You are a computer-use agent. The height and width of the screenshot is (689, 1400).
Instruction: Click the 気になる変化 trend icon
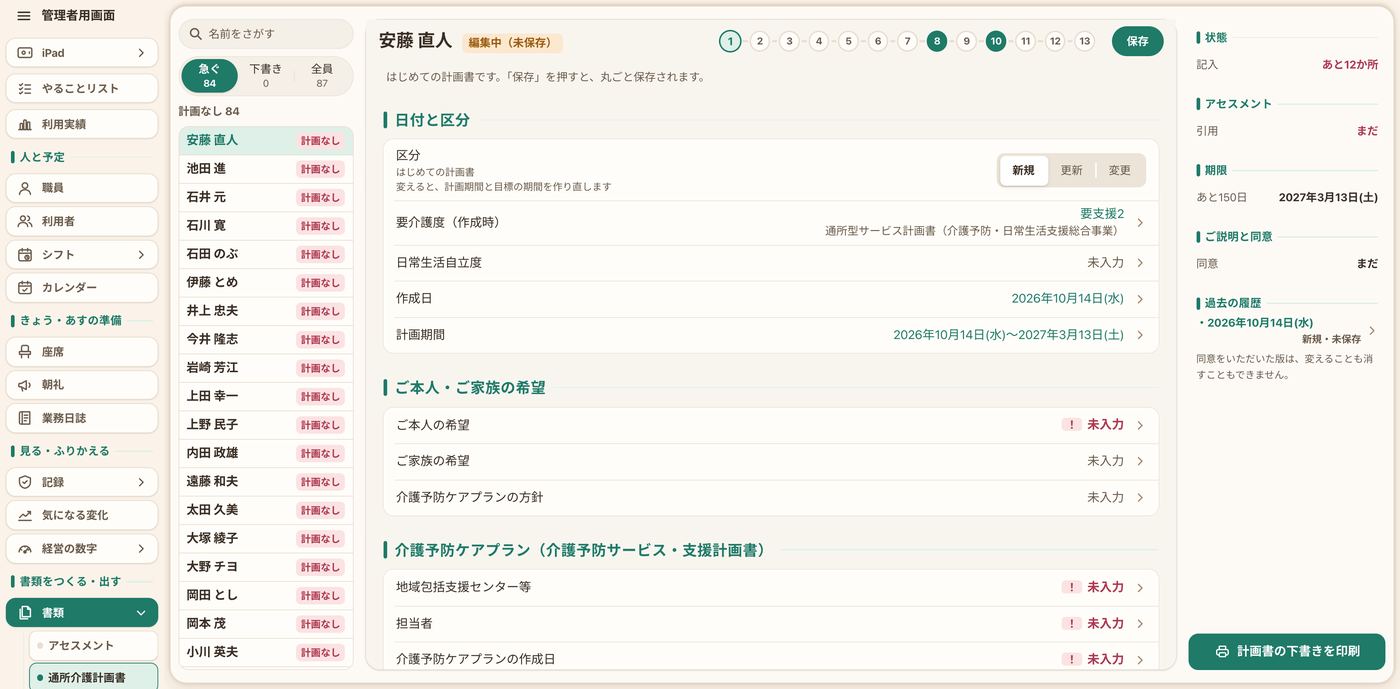25,515
